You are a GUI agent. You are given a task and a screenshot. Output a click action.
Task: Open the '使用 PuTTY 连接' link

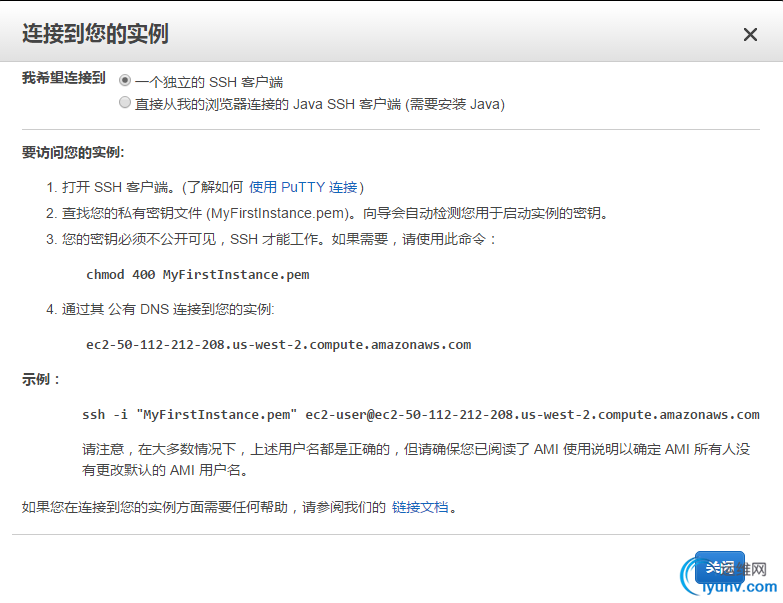click(303, 187)
